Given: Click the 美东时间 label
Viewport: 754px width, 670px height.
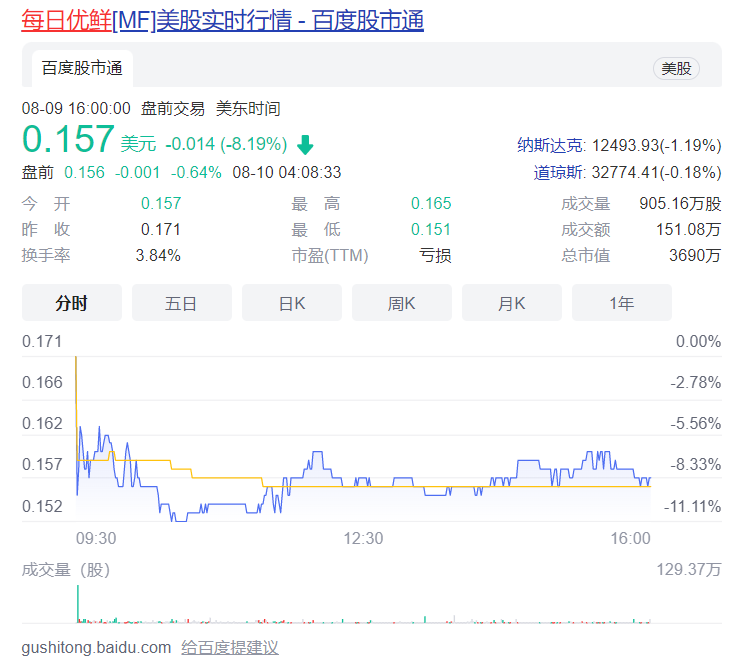Looking at the screenshot, I should (248, 108).
